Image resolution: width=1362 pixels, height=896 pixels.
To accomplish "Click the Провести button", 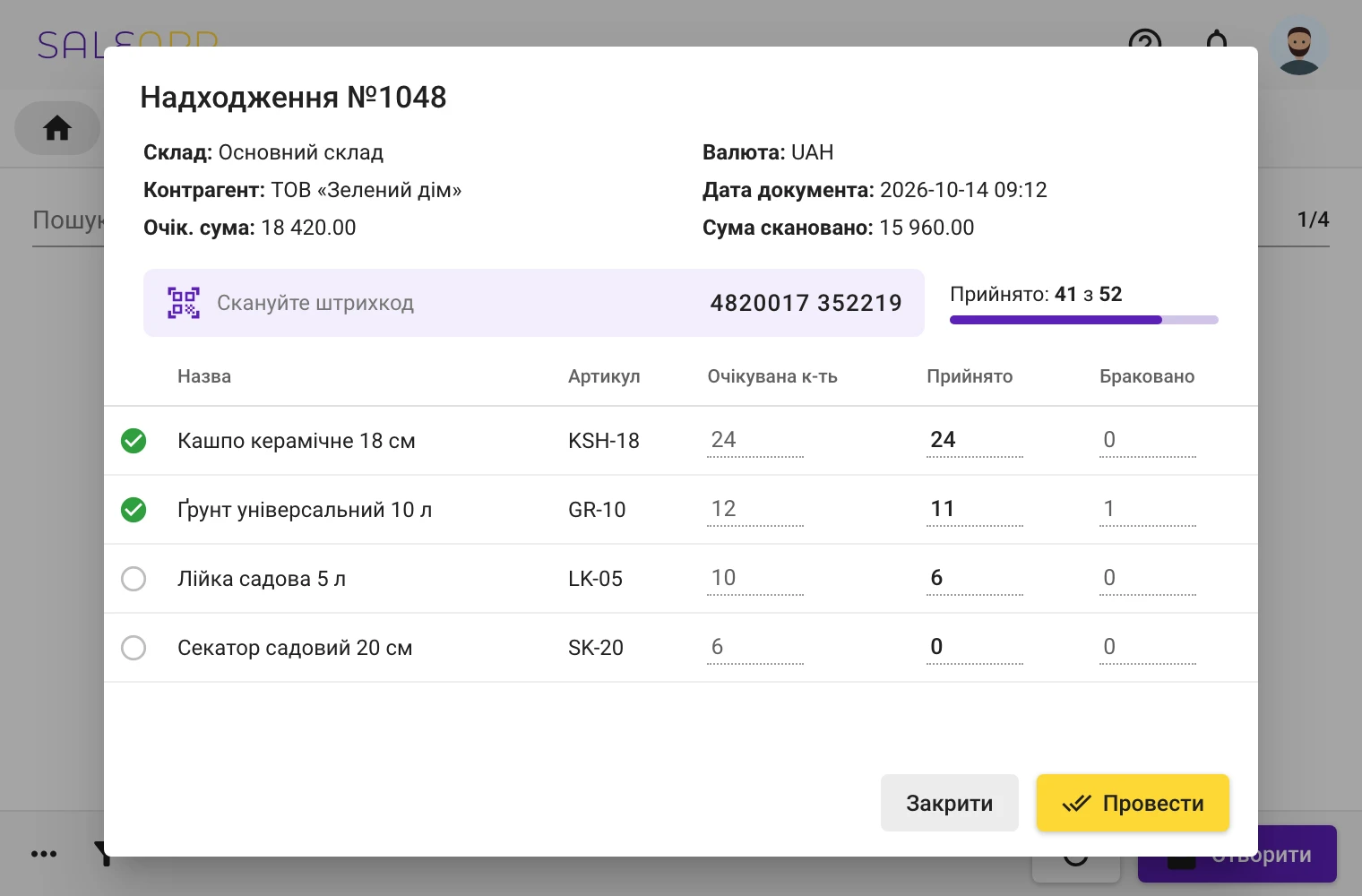I will (x=1133, y=803).
